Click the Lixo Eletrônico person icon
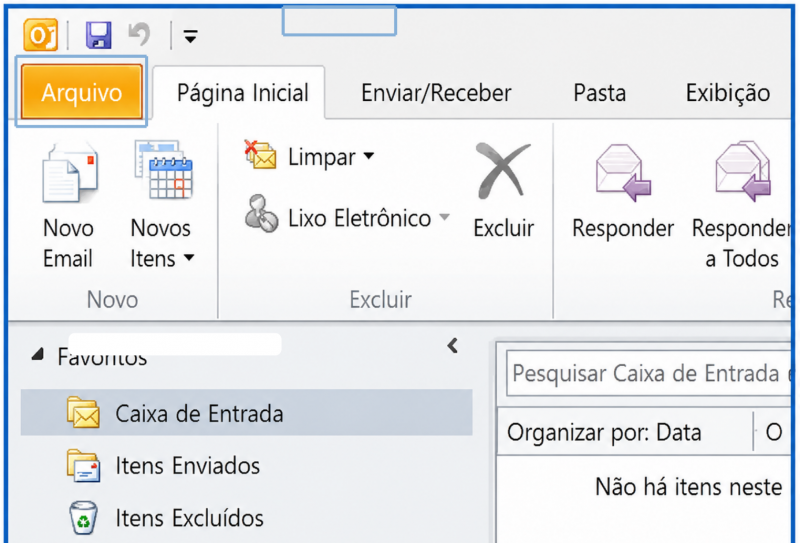Viewport: 800px width, 543px height. click(261, 213)
